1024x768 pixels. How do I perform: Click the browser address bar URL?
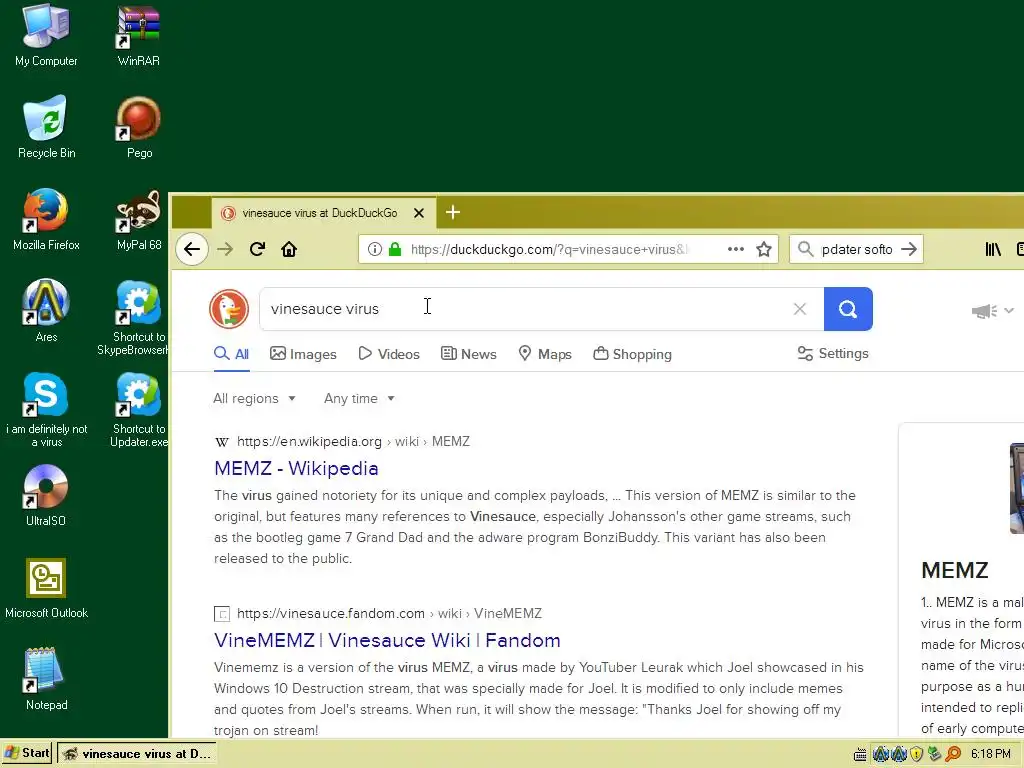(549, 249)
